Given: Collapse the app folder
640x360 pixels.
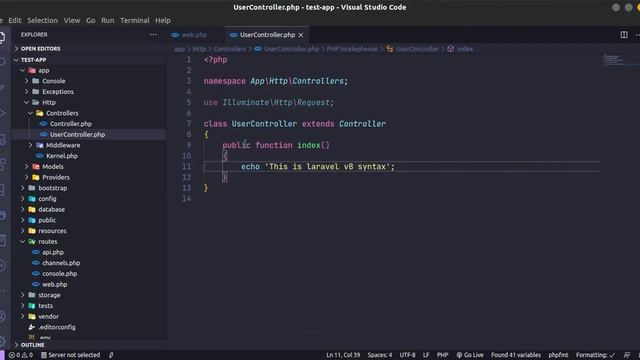Looking at the screenshot, I should (89, 70).
